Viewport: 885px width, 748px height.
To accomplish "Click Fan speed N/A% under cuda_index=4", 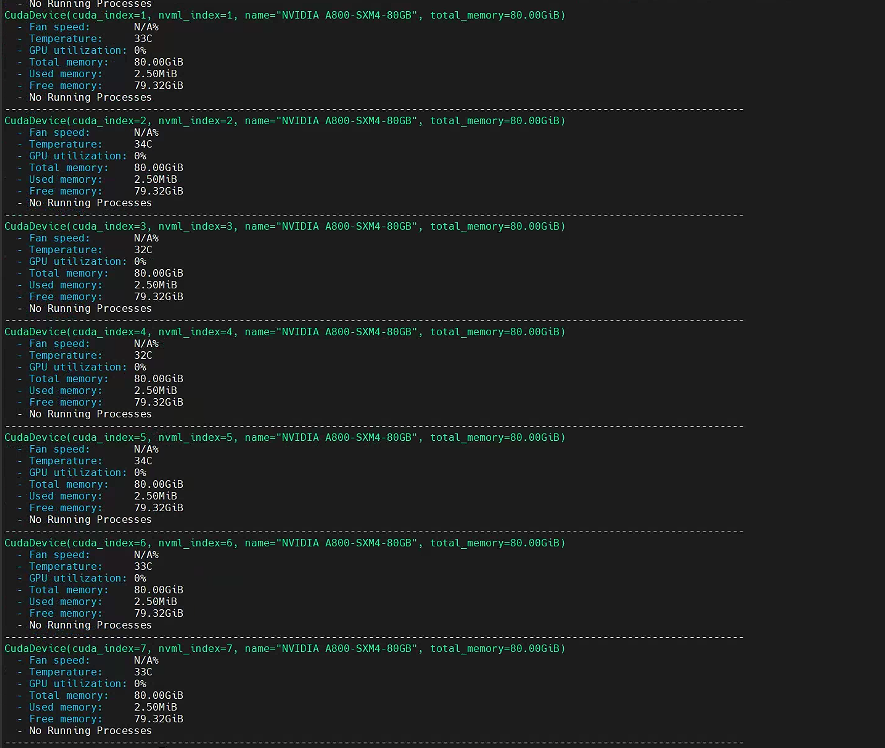I will (94, 344).
